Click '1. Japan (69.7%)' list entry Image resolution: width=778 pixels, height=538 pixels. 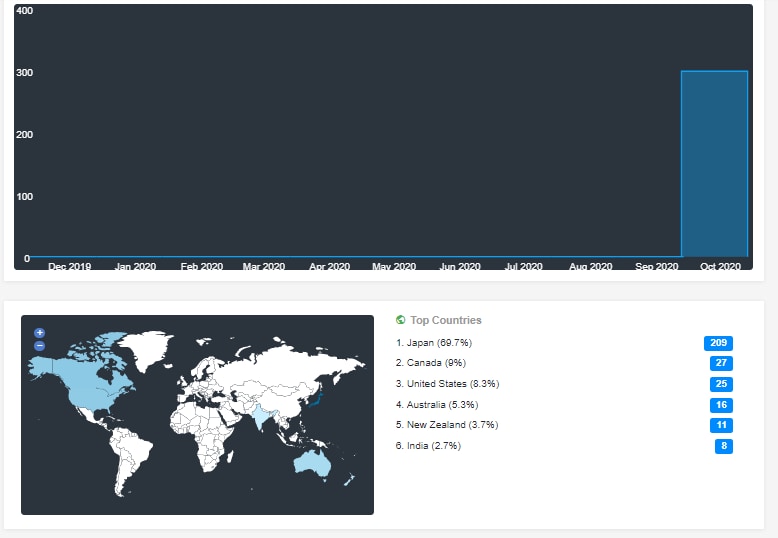click(434, 342)
